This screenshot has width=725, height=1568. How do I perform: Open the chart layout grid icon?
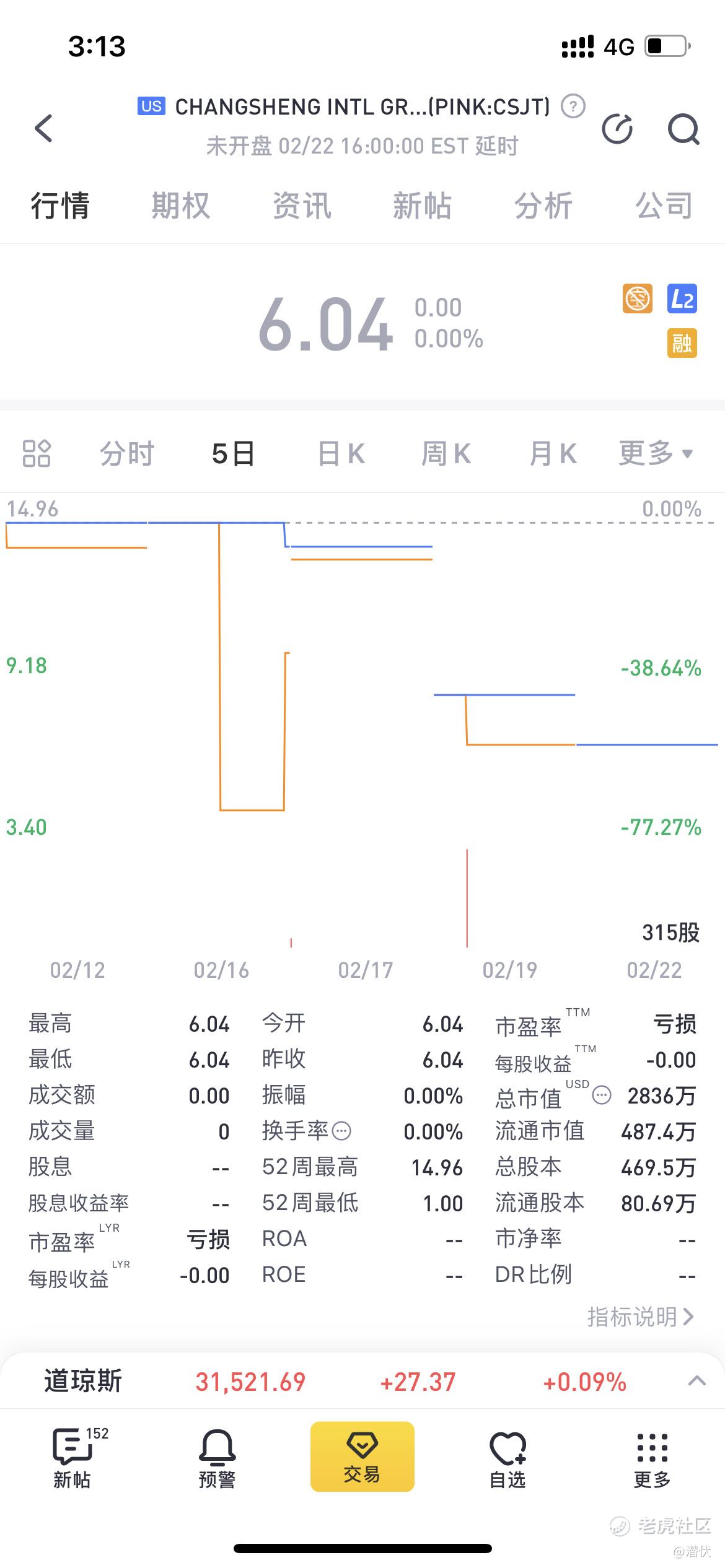coord(37,453)
